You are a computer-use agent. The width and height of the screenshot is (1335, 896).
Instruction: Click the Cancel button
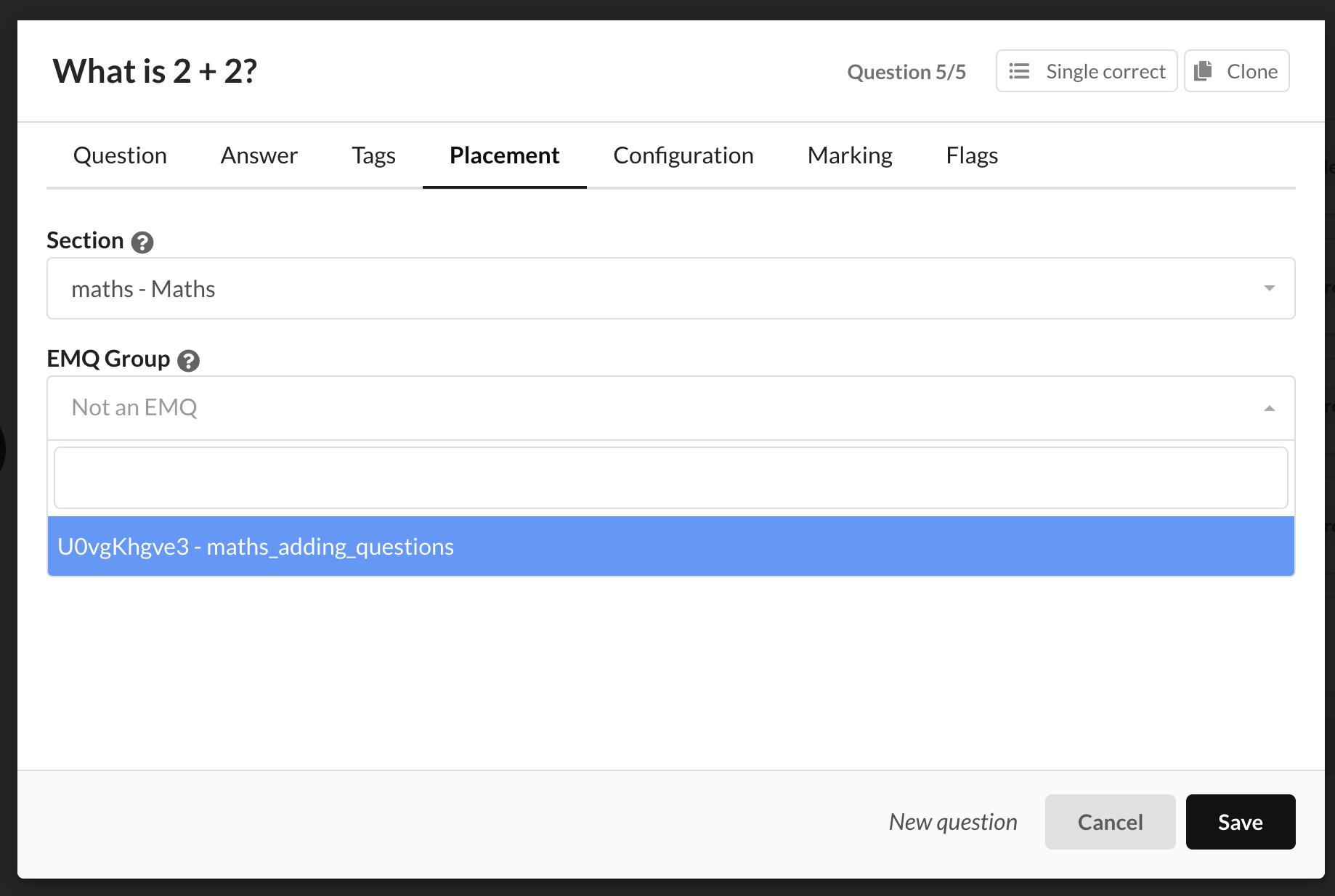tap(1109, 822)
